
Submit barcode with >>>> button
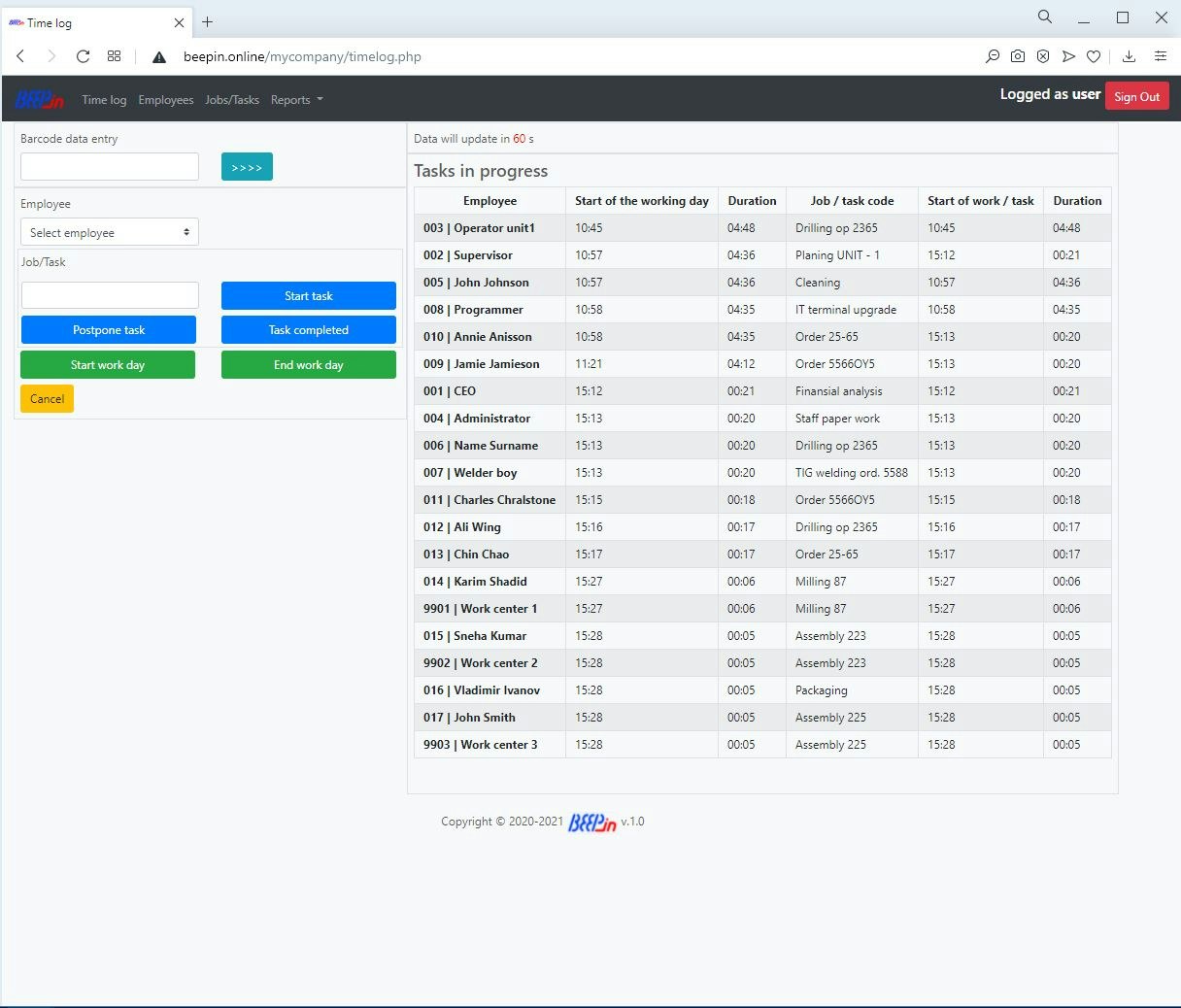click(x=247, y=167)
